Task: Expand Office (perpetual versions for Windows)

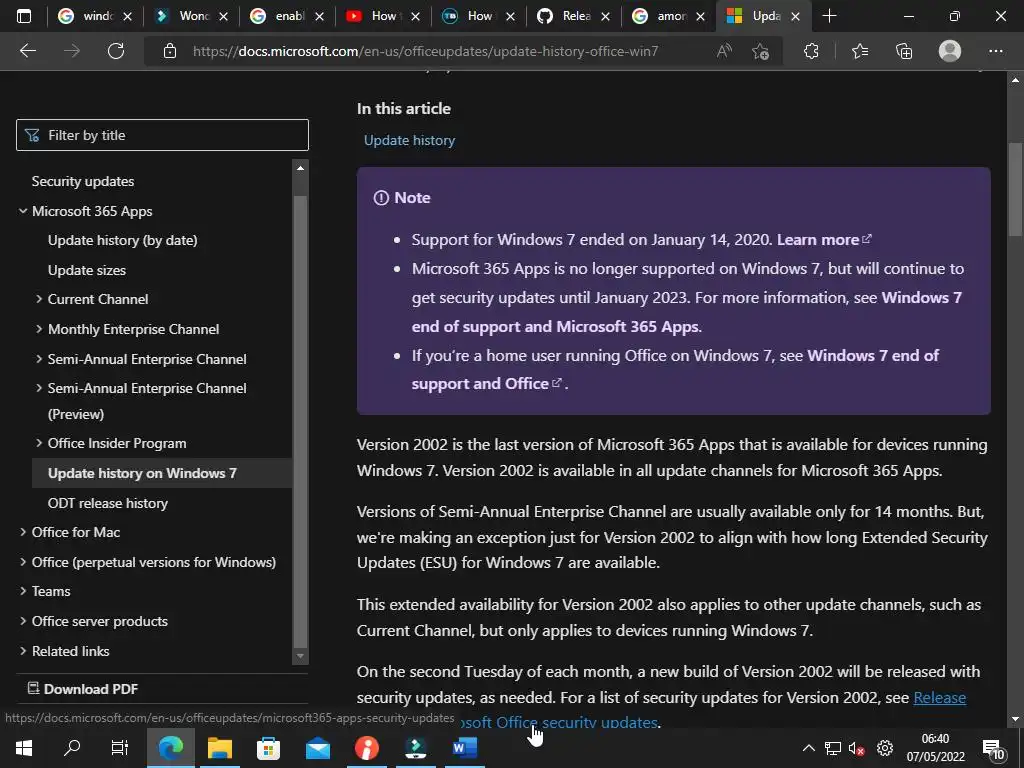Action: [x=23, y=562]
